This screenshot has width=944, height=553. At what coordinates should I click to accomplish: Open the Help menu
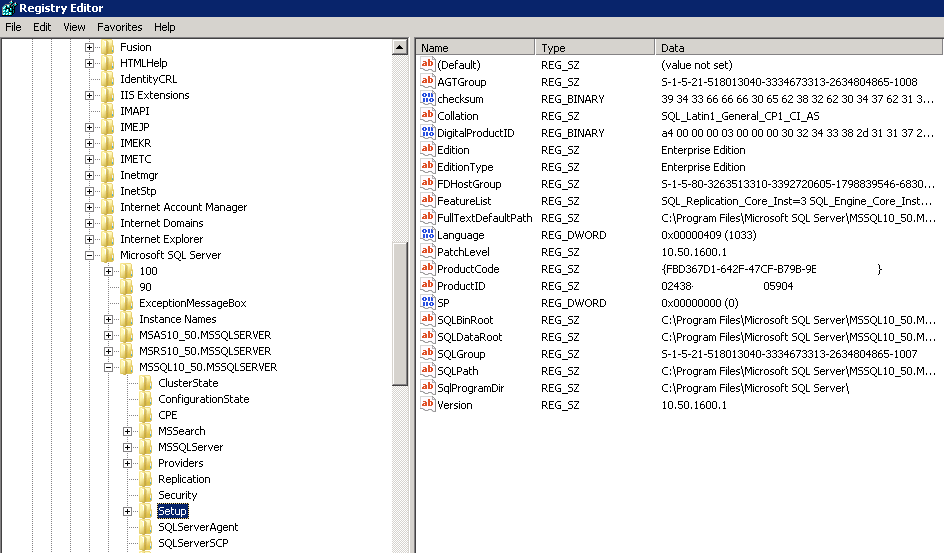tap(164, 27)
